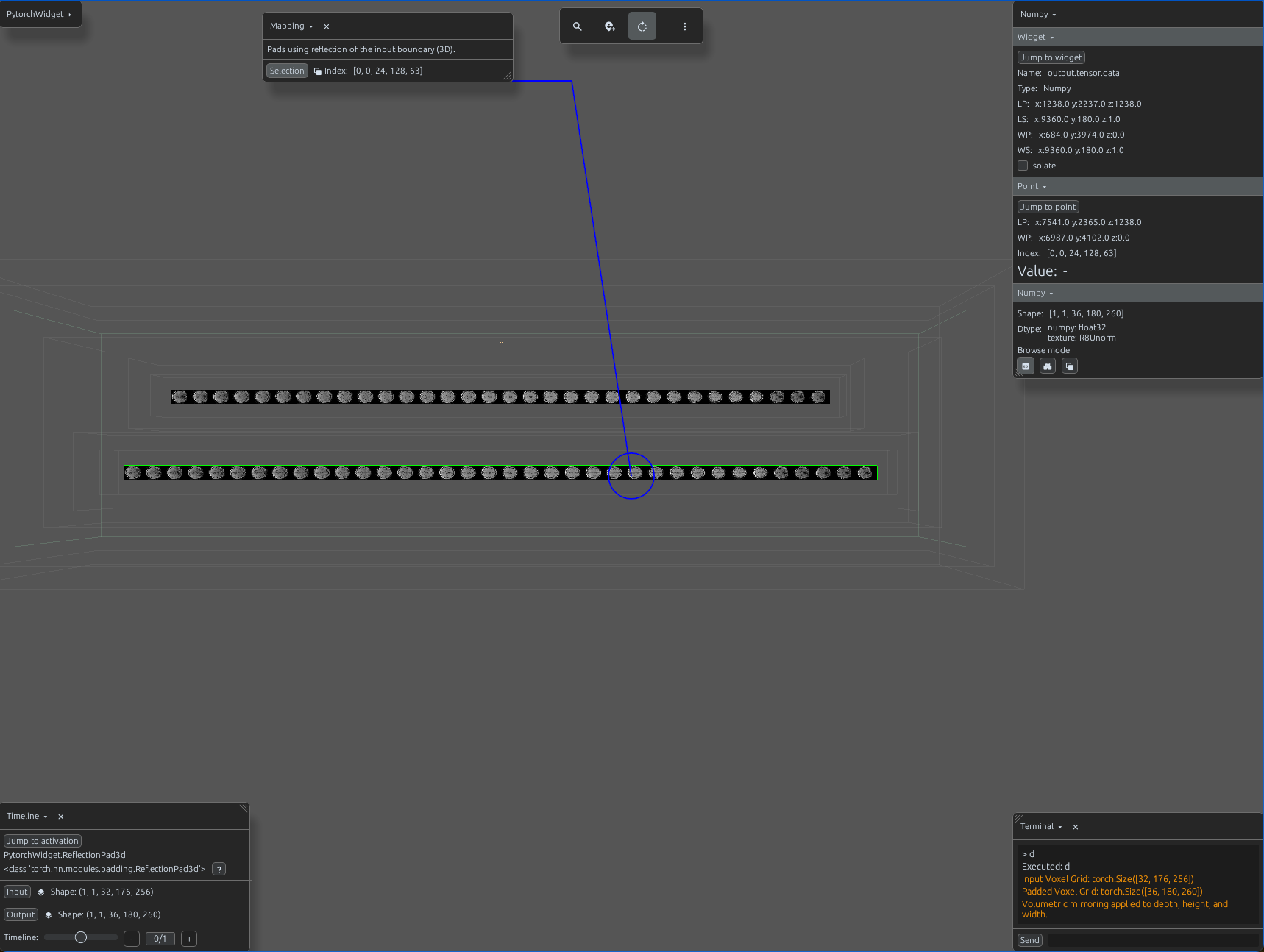The height and width of the screenshot is (952, 1264).
Task: Click PytorchWidget.ReflectionPad3d label
Action: [x=65, y=855]
